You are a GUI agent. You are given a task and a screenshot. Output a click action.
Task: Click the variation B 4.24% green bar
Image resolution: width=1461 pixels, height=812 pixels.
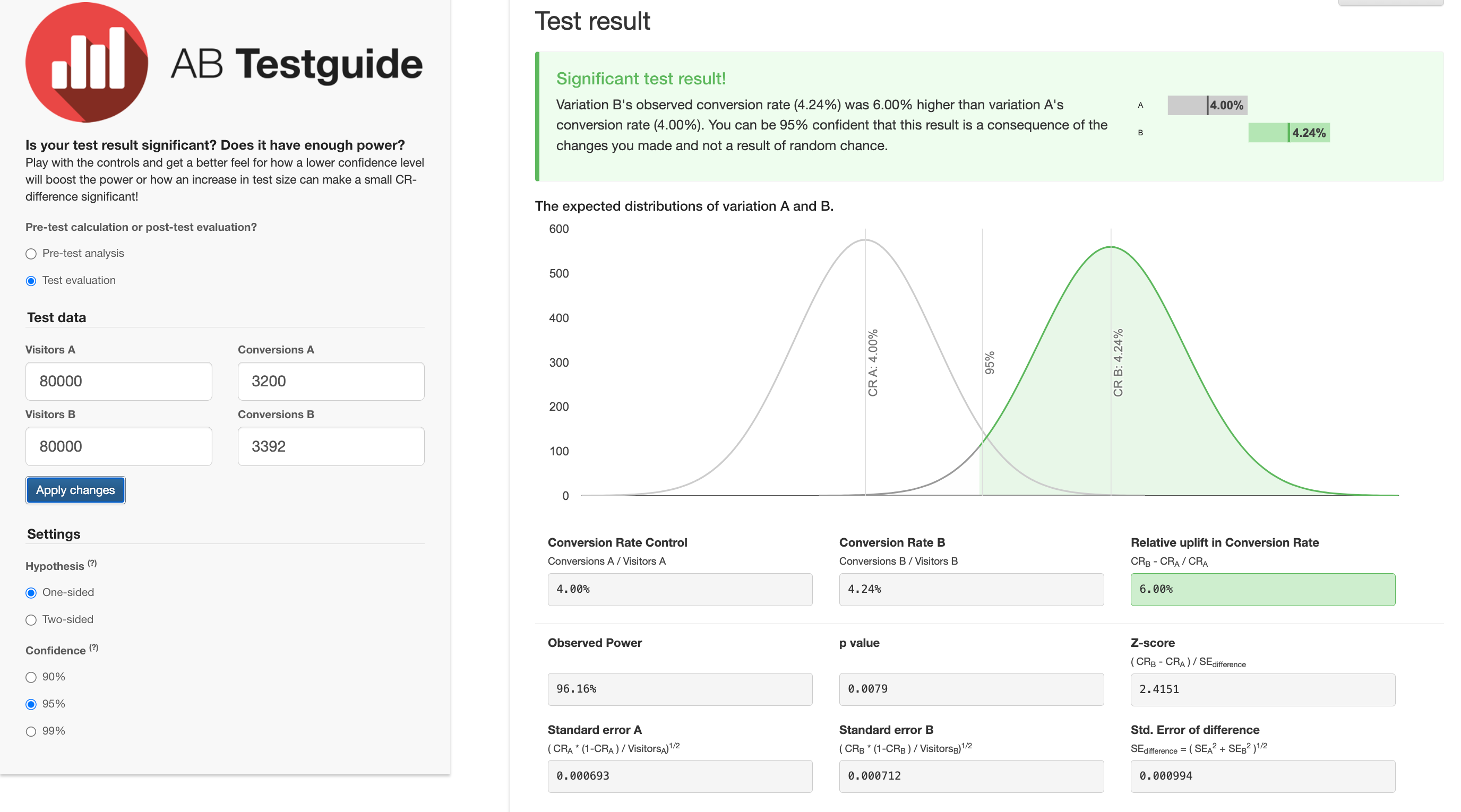click(1288, 133)
